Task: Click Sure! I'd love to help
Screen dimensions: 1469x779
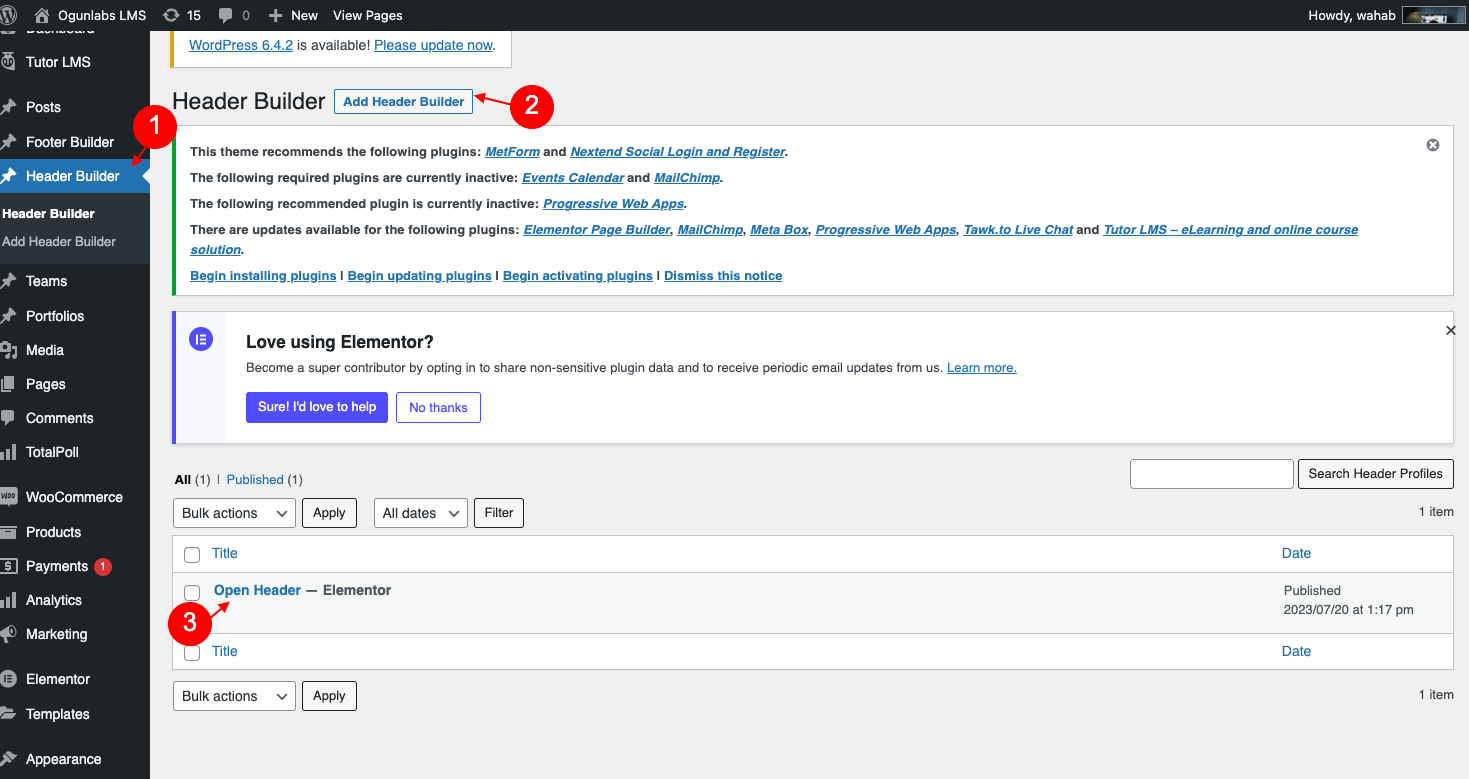Action: pyautogui.click(x=317, y=407)
